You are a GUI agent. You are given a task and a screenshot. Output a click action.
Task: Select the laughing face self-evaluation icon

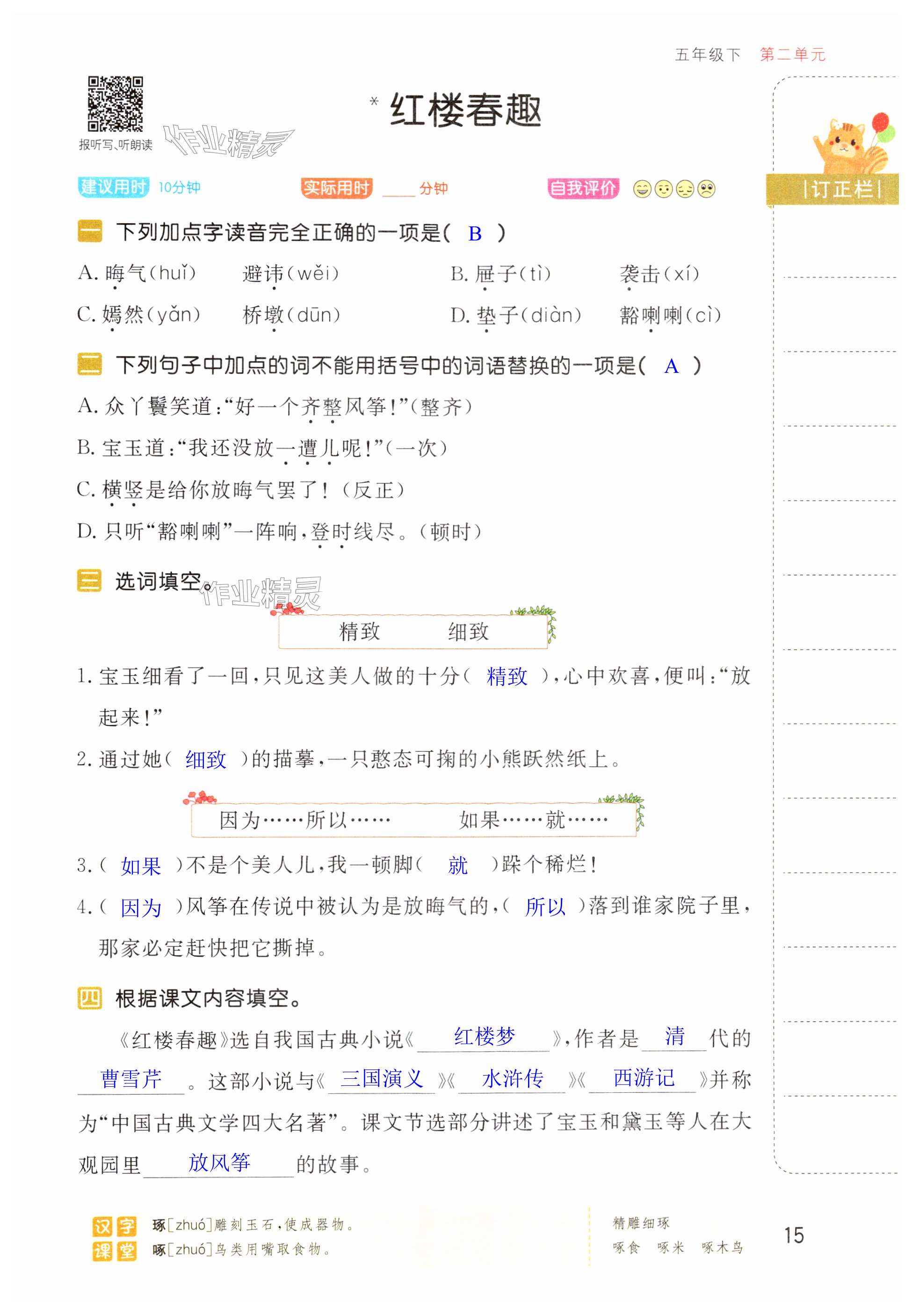coord(642,189)
